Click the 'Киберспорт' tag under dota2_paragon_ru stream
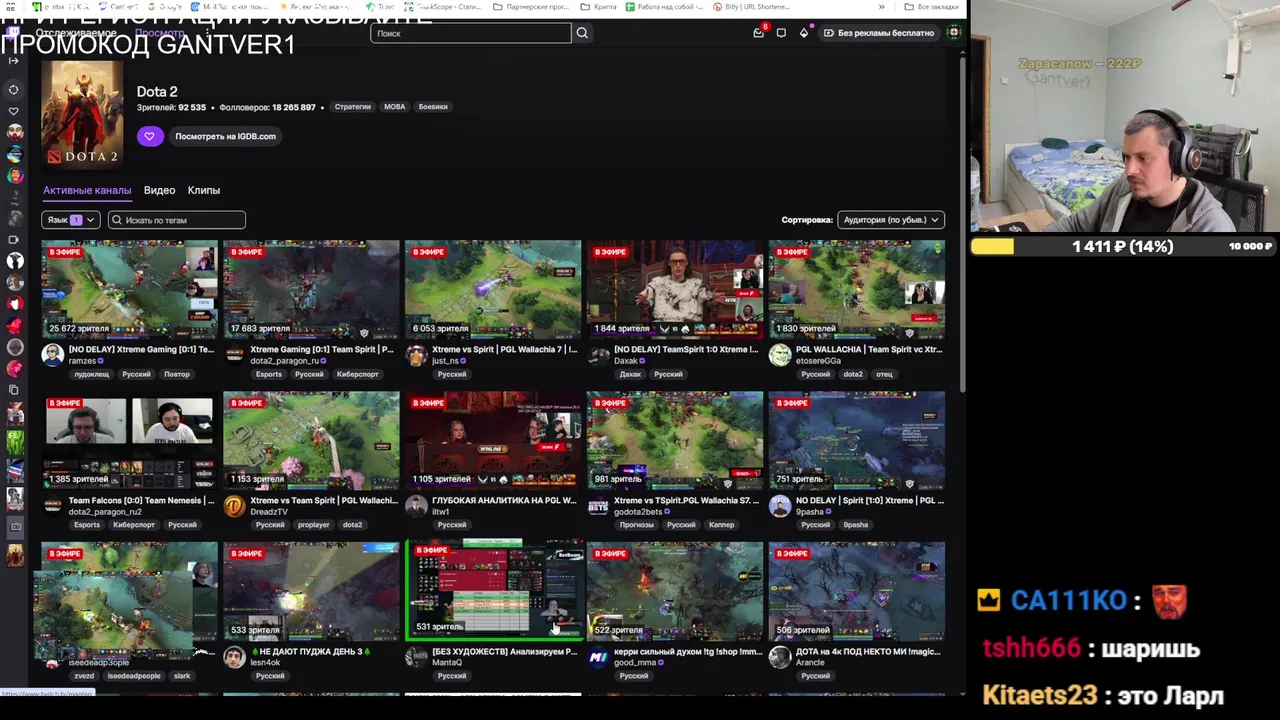 tap(357, 374)
